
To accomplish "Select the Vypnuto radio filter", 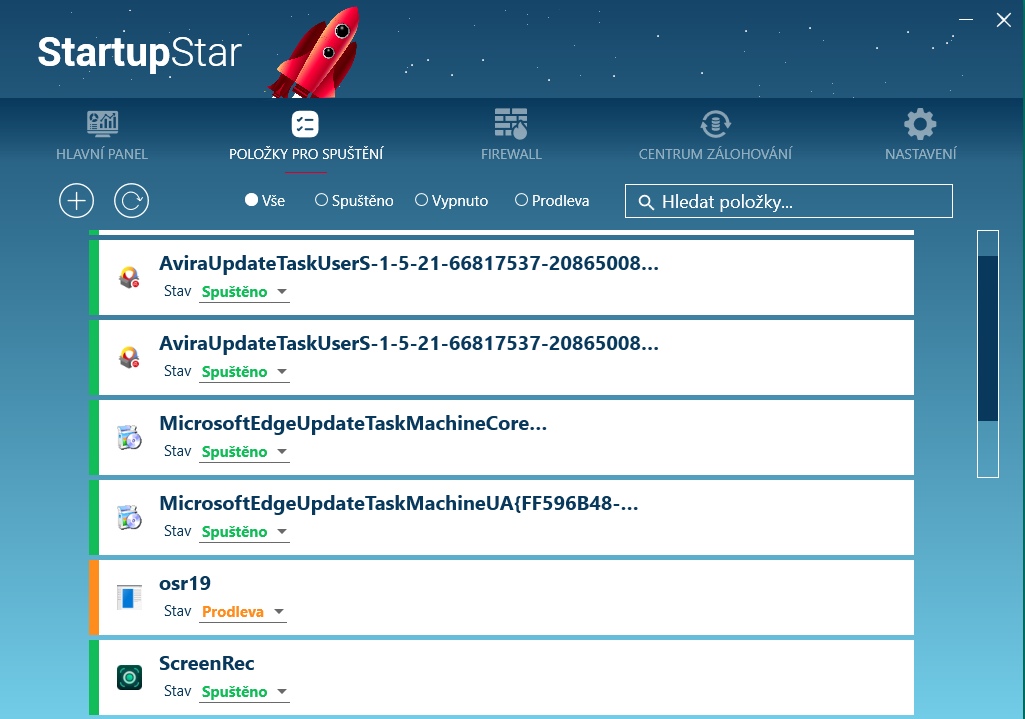I will coord(421,200).
